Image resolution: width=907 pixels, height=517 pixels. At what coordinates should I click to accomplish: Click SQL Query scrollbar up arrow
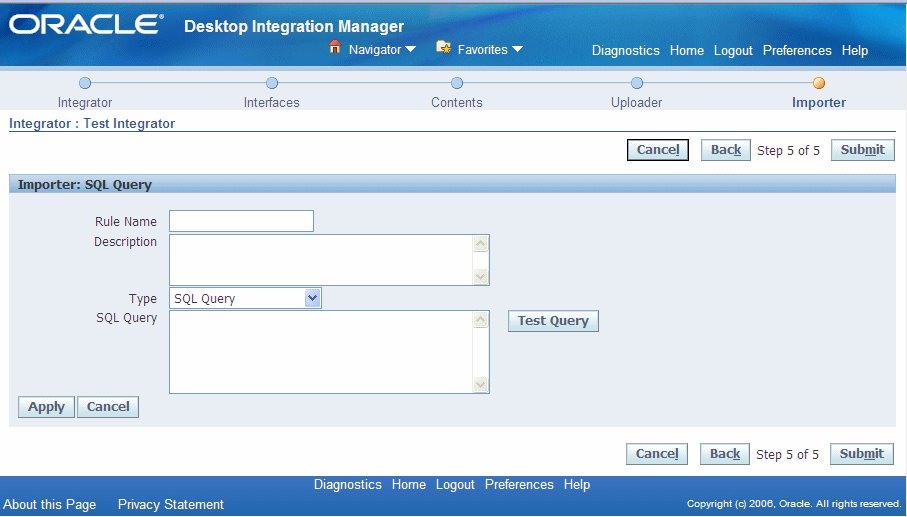[x=480, y=320]
